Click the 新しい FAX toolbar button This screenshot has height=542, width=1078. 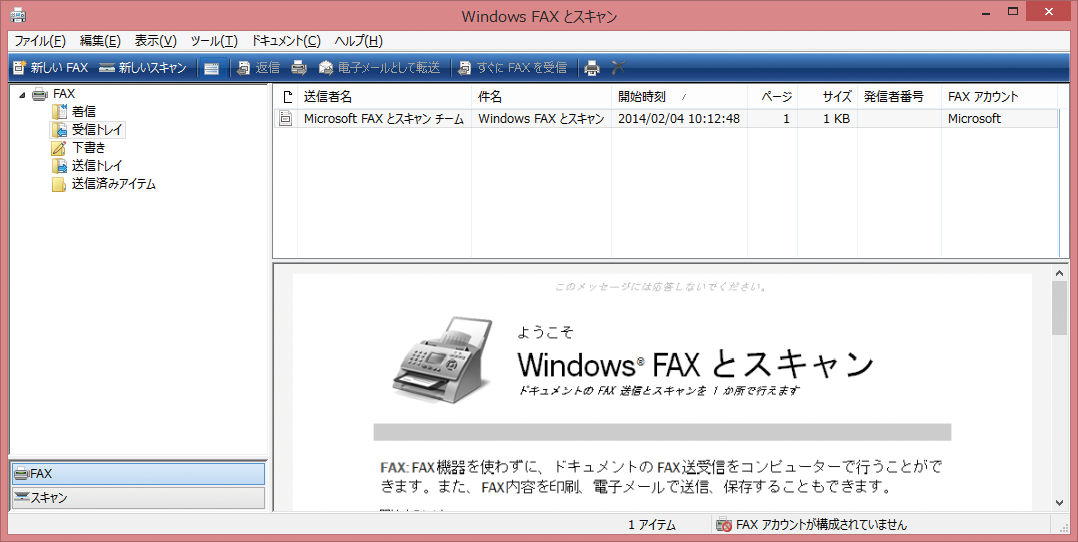pos(50,68)
